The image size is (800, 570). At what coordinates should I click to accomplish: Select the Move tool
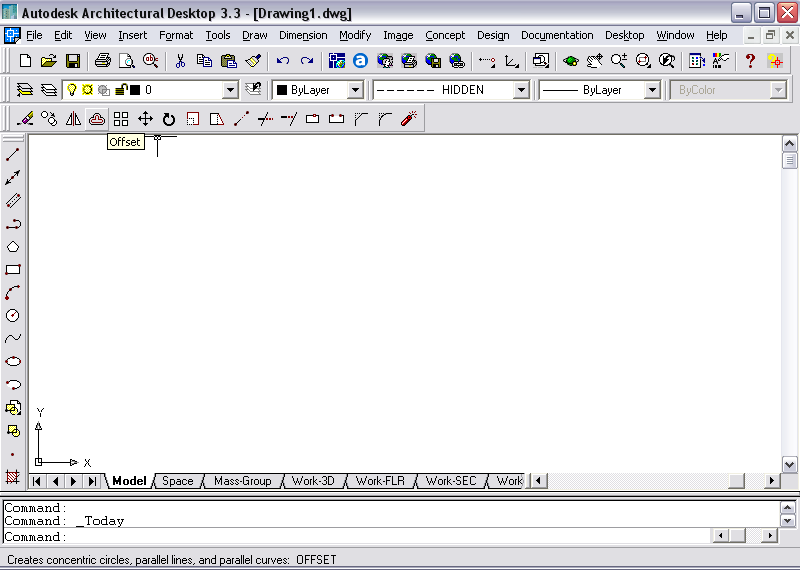point(145,119)
